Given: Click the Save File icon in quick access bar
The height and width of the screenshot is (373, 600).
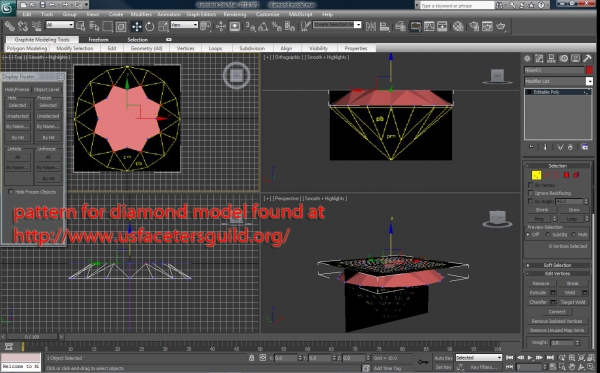Looking at the screenshot, I should point(42,5).
